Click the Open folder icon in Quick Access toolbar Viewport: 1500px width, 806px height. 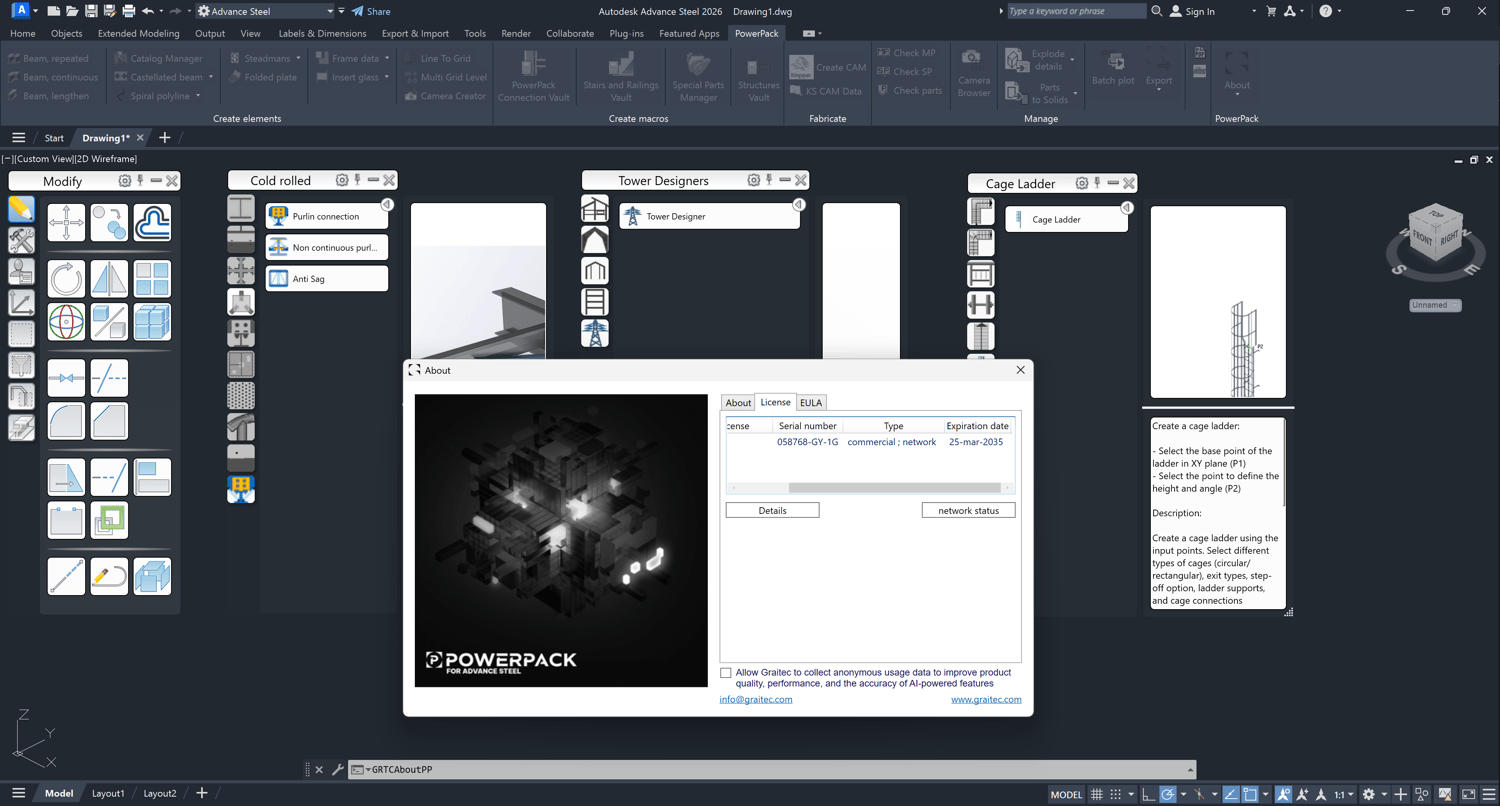(x=72, y=11)
